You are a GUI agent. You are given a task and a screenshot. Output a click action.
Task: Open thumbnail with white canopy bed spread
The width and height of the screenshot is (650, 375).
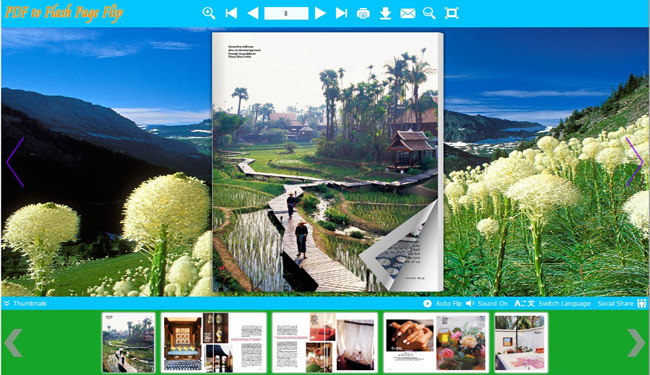click(x=325, y=343)
